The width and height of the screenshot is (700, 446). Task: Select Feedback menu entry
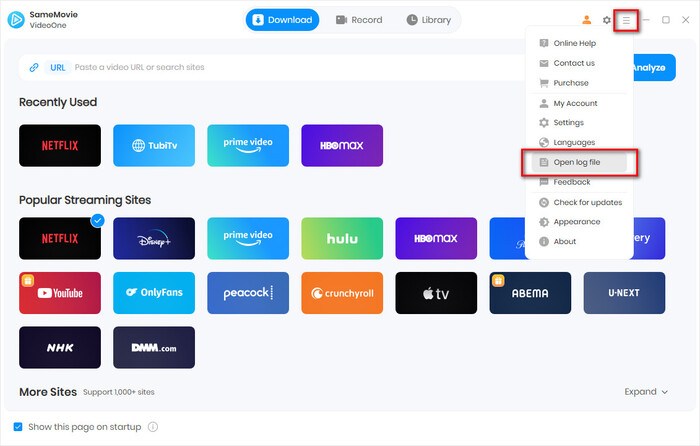[x=579, y=182]
